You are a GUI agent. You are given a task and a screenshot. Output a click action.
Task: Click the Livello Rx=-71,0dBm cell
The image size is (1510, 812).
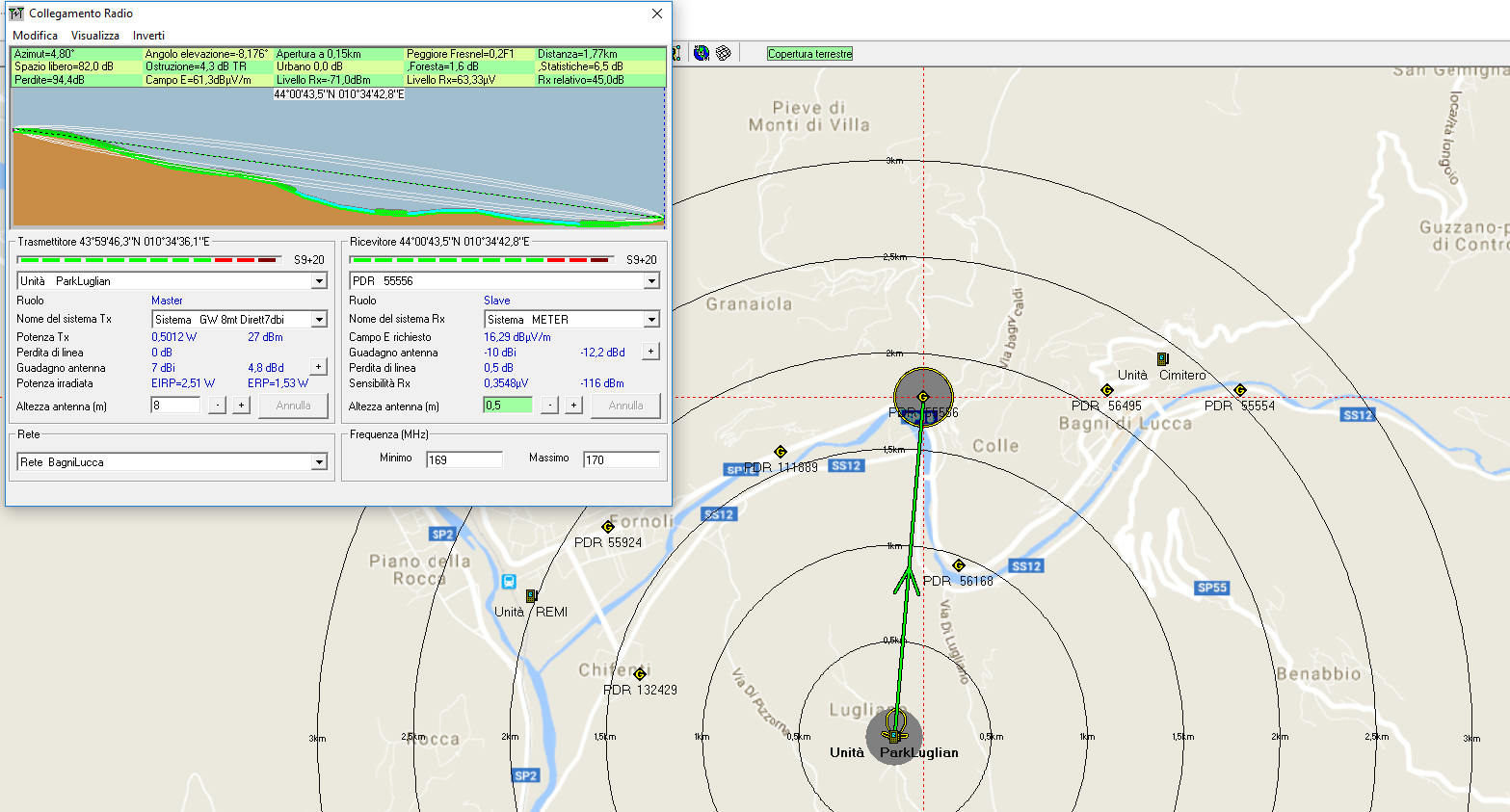339,80
